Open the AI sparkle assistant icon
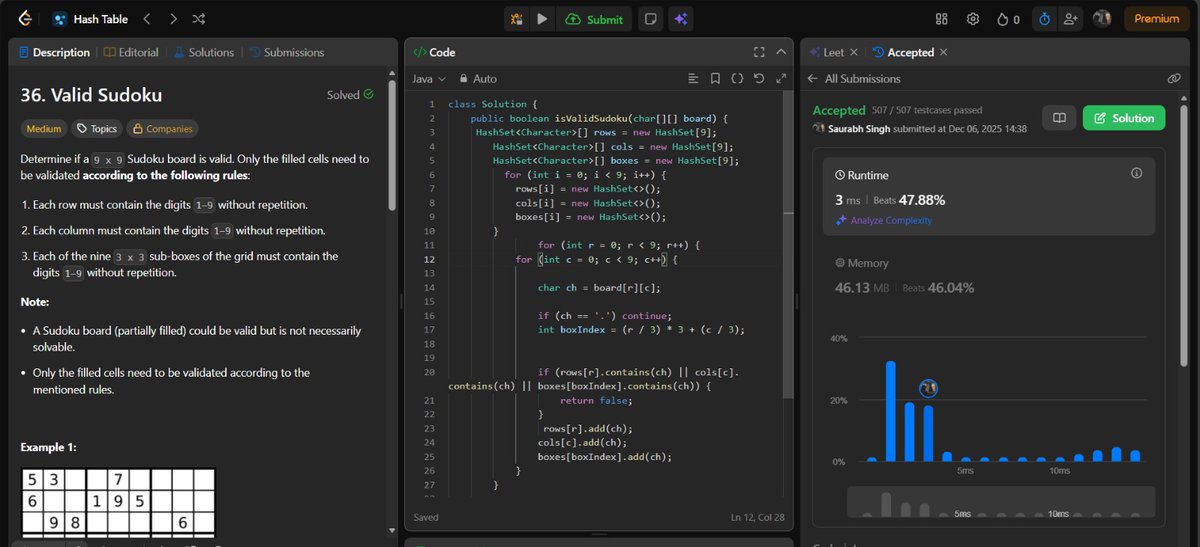Viewport: 1200px width, 547px height. click(680, 18)
